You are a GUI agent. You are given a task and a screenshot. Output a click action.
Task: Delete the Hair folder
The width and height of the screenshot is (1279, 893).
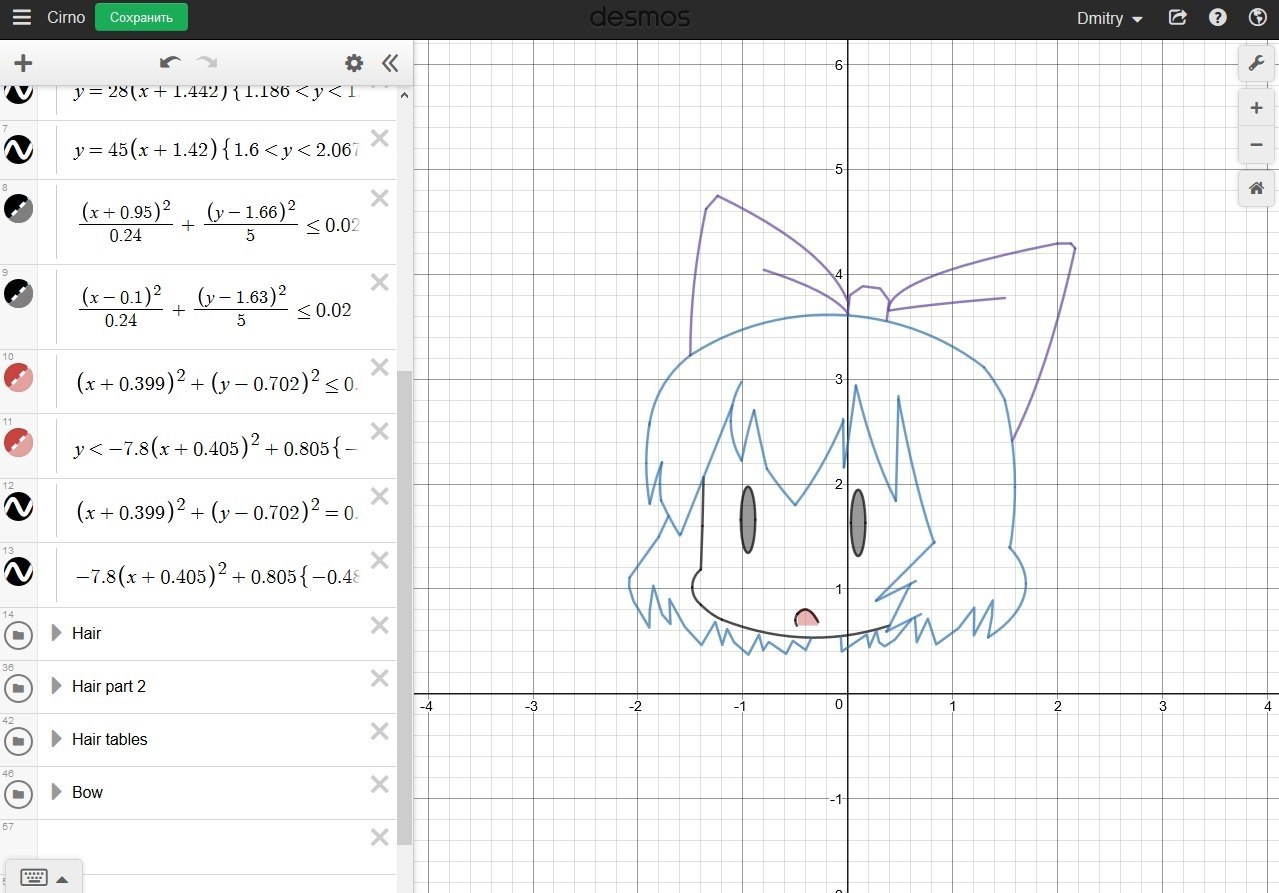[x=380, y=626]
